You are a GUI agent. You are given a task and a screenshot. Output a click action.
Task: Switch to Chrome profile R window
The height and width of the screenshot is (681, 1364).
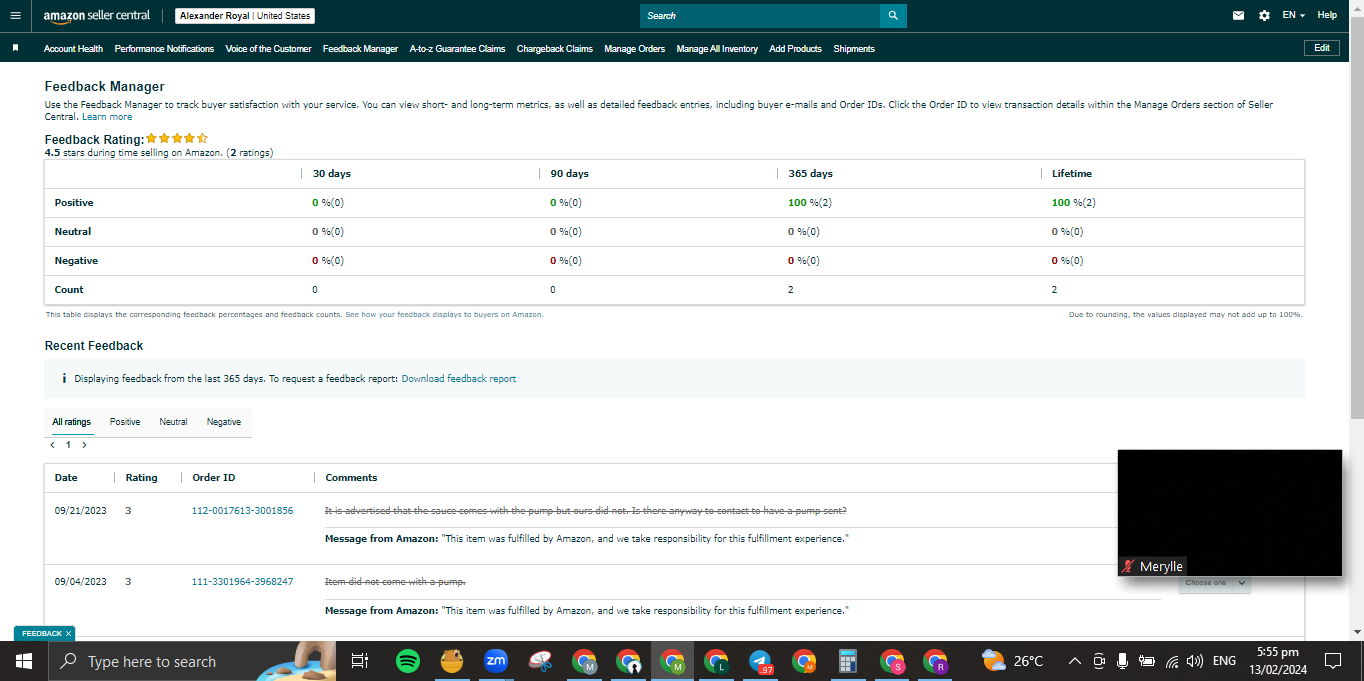click(936, 661)
